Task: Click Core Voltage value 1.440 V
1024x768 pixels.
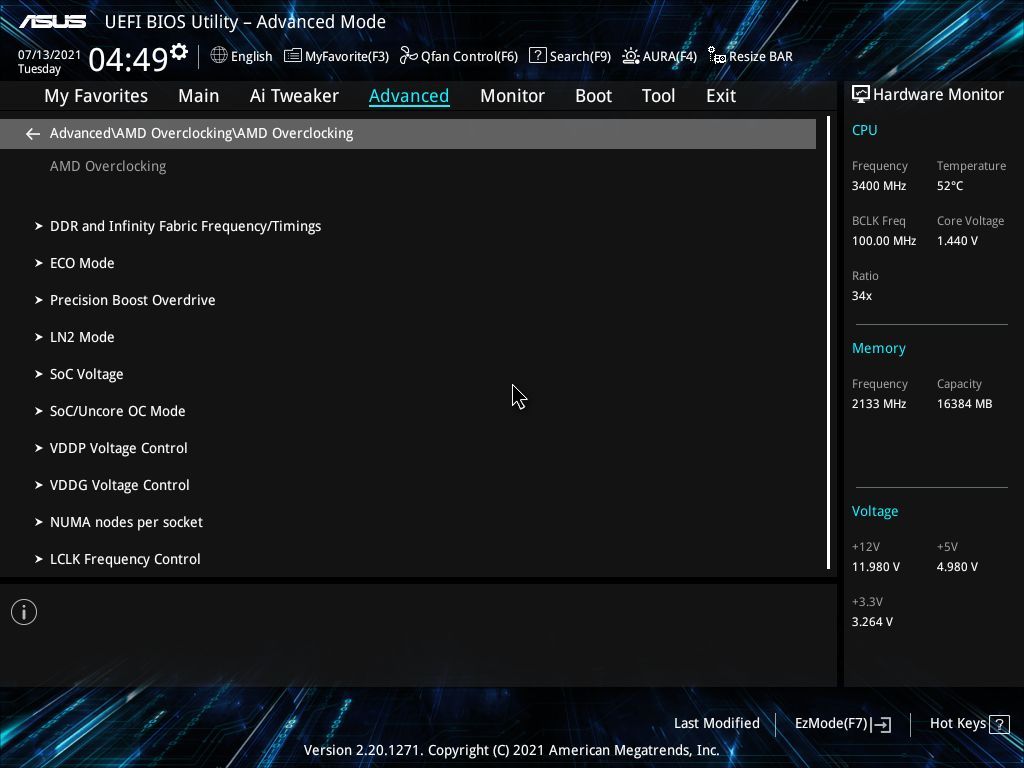Action: coord(957,241)
